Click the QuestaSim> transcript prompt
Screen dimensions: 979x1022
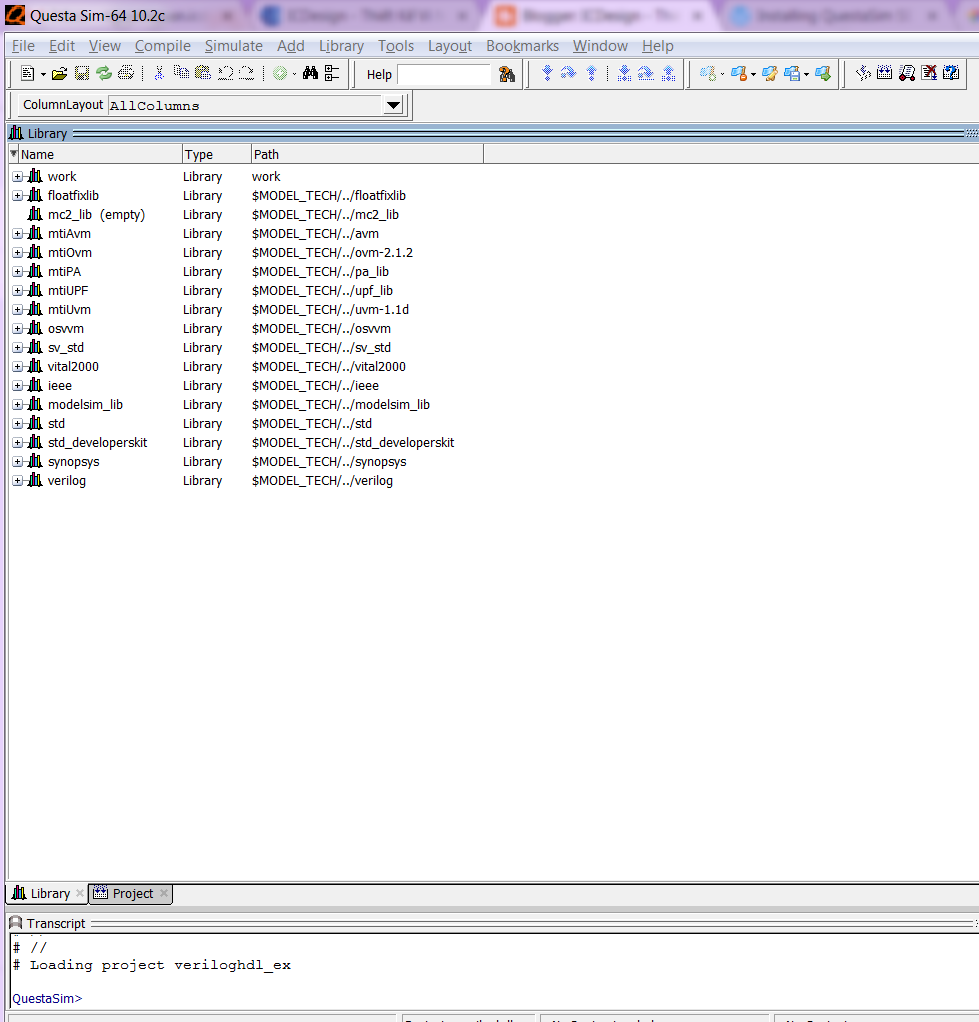click(47, 999)
